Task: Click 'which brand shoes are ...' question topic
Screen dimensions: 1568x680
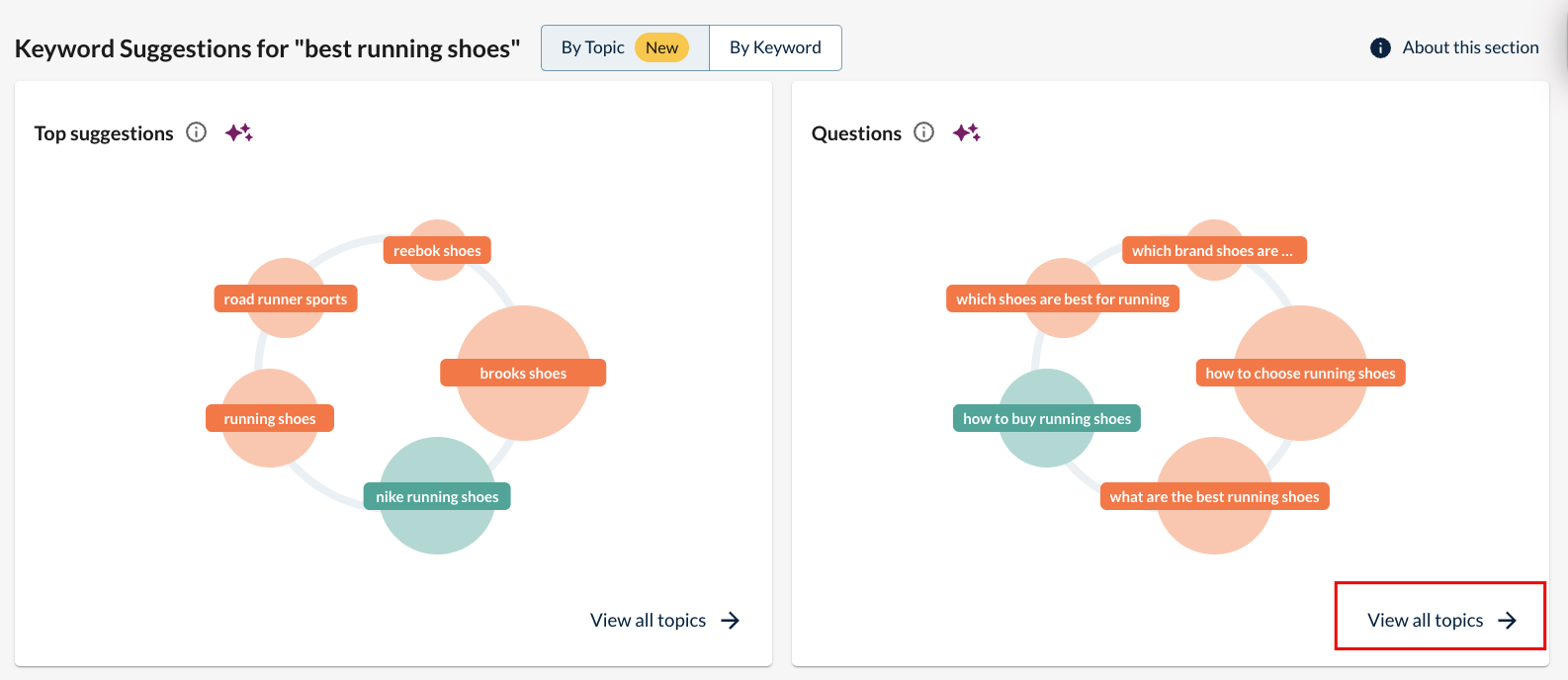Action: click(x=1213, y=251)
